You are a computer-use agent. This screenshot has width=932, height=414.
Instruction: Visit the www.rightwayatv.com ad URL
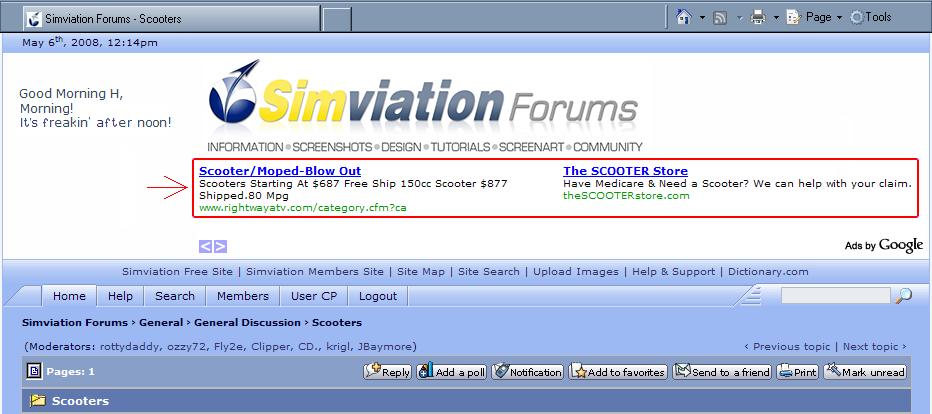(303, 208)
